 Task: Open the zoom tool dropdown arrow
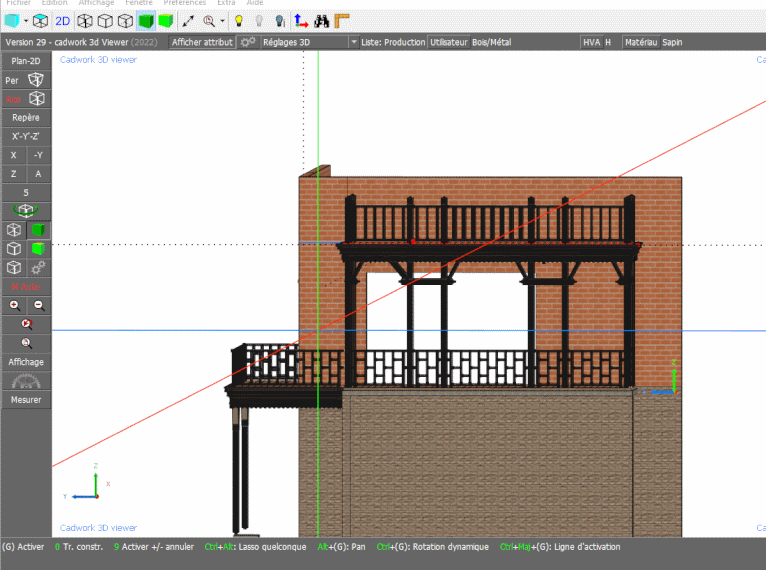pos(222,20)
